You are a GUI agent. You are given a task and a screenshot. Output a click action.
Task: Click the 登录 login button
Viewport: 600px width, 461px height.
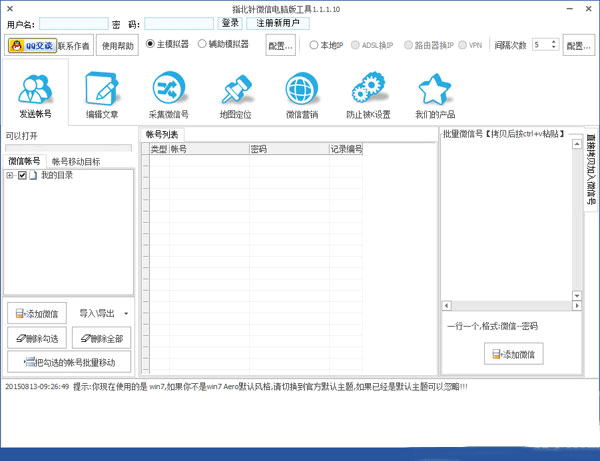click(x=230, y=23)
